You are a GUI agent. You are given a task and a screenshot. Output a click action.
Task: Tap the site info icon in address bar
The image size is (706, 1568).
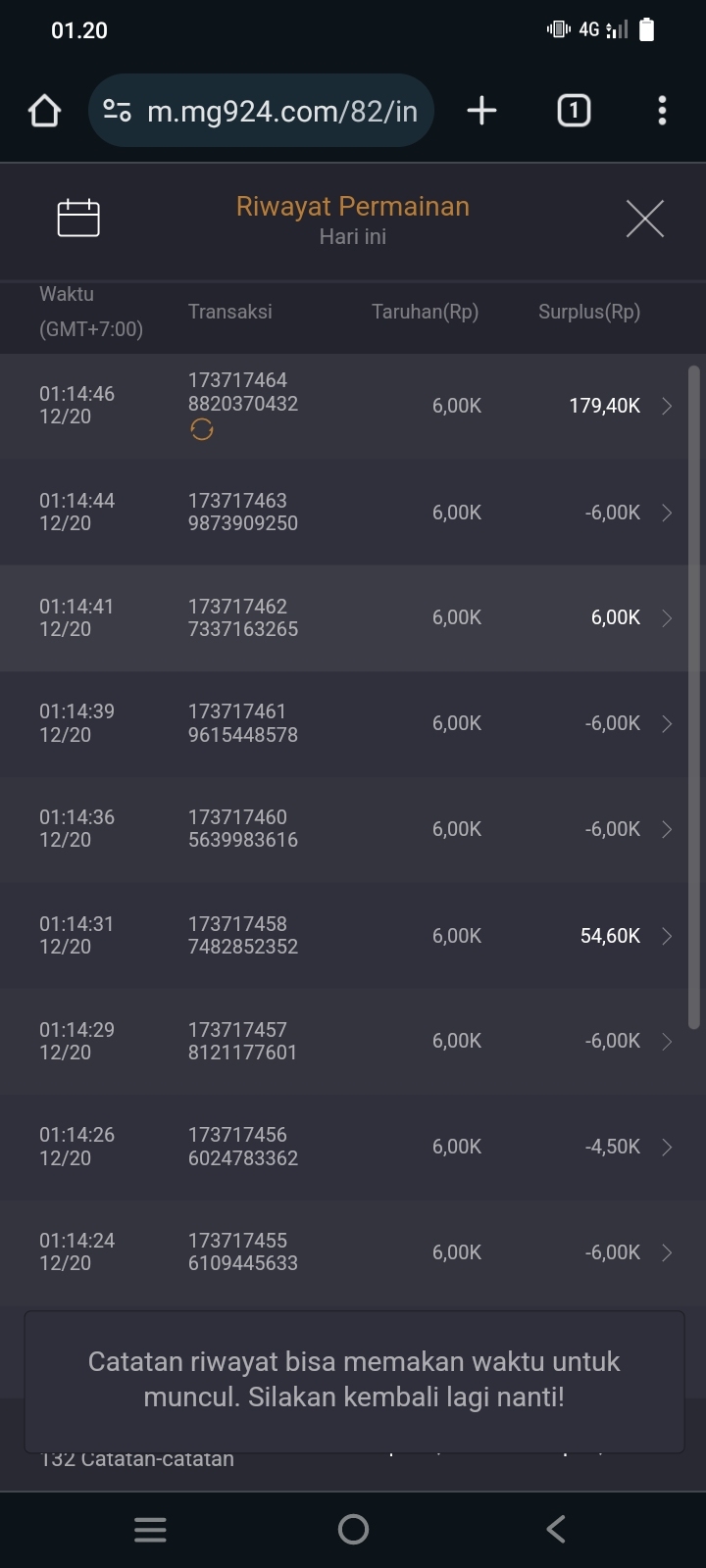pos(118,111)
